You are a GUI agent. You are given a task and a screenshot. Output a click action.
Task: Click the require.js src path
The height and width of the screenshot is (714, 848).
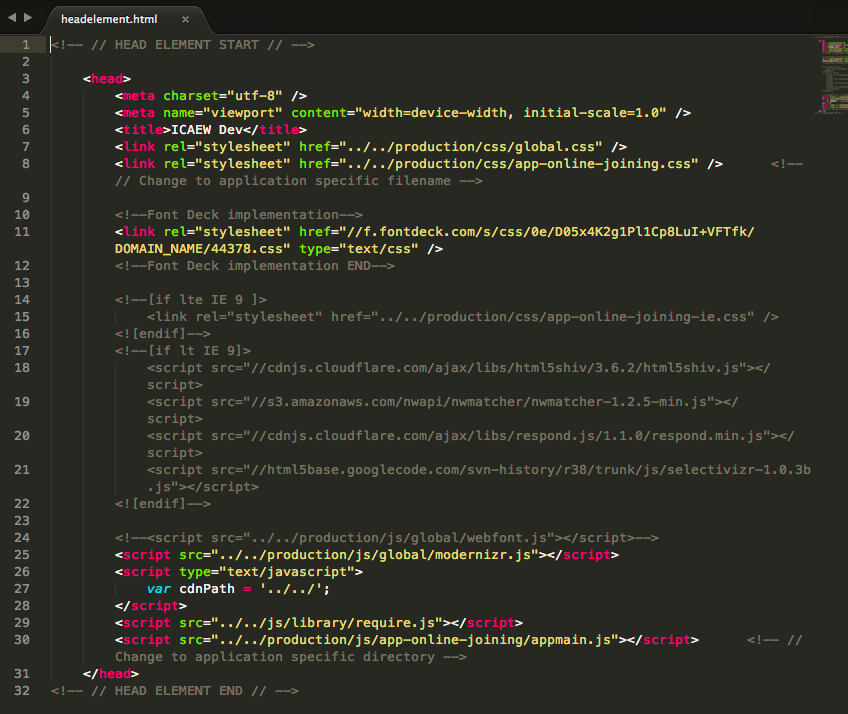pyautogui.click(x=327, y=623)
